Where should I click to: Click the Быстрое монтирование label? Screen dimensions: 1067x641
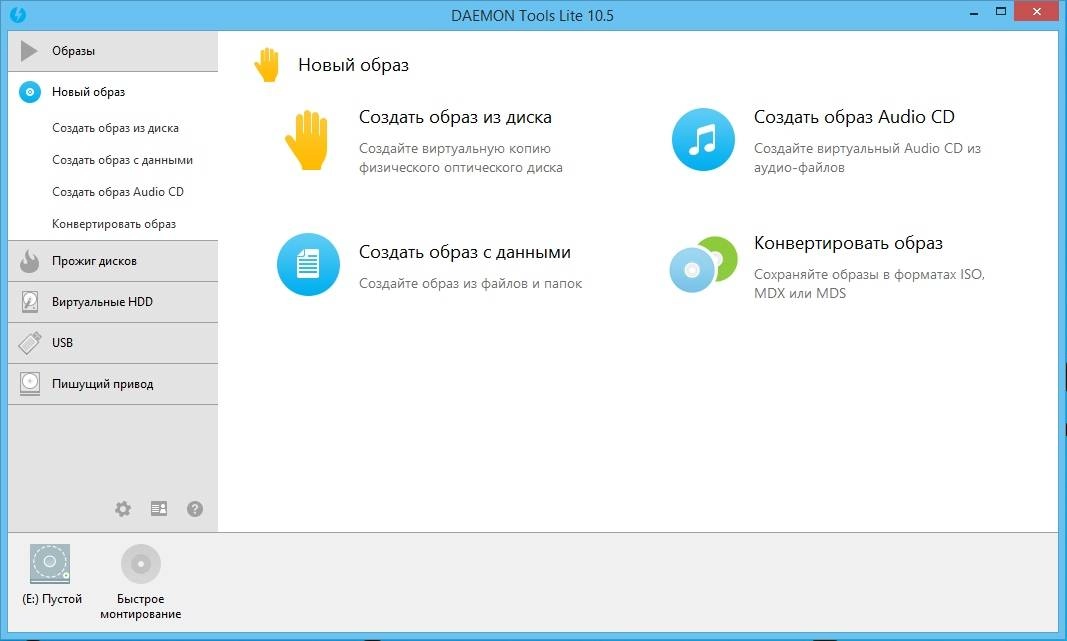click(141, 606)
